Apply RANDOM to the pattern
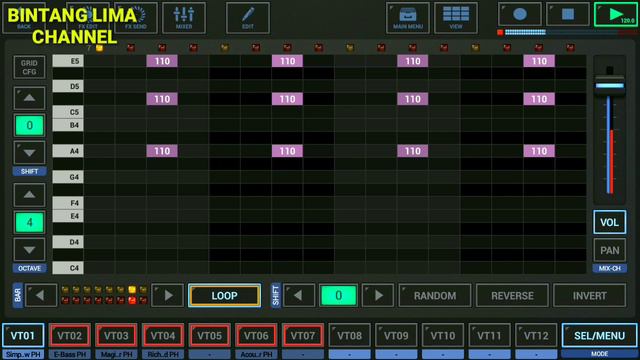640x360 pixels. click(x=435, y=296)
